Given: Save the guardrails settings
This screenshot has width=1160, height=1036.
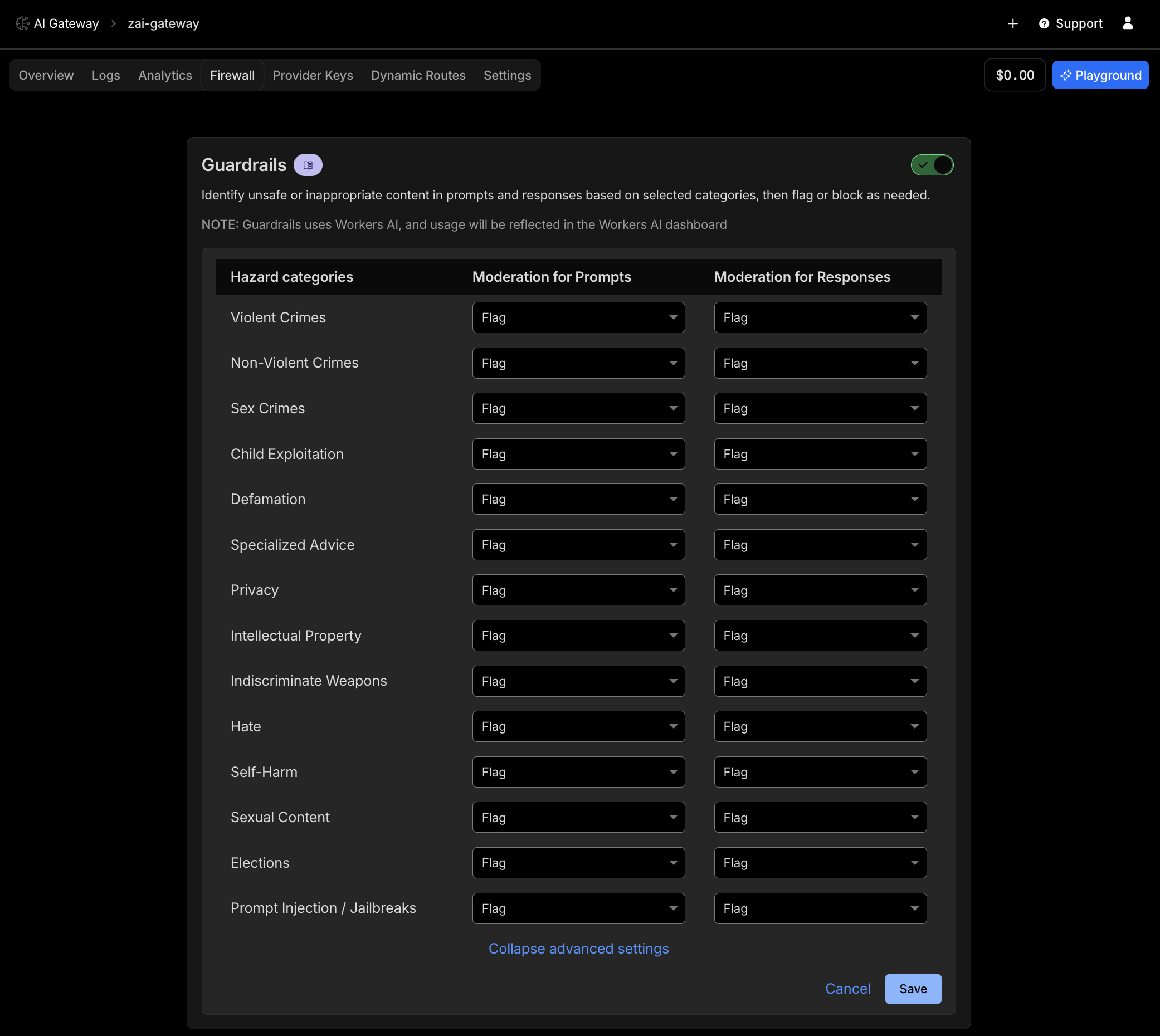Looking at the screenshot, I should [x=913, y=989].
